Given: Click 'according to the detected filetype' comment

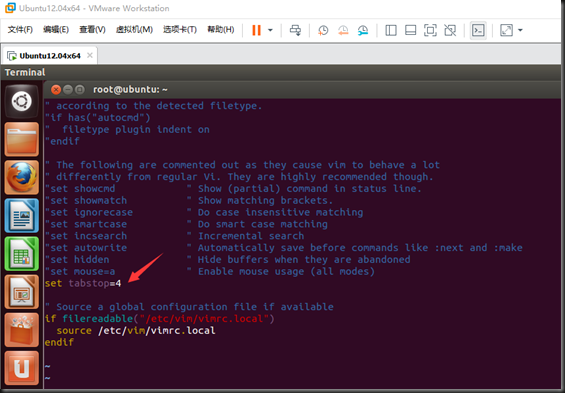Looking at the screenshot, I should (x=154, y=106).
